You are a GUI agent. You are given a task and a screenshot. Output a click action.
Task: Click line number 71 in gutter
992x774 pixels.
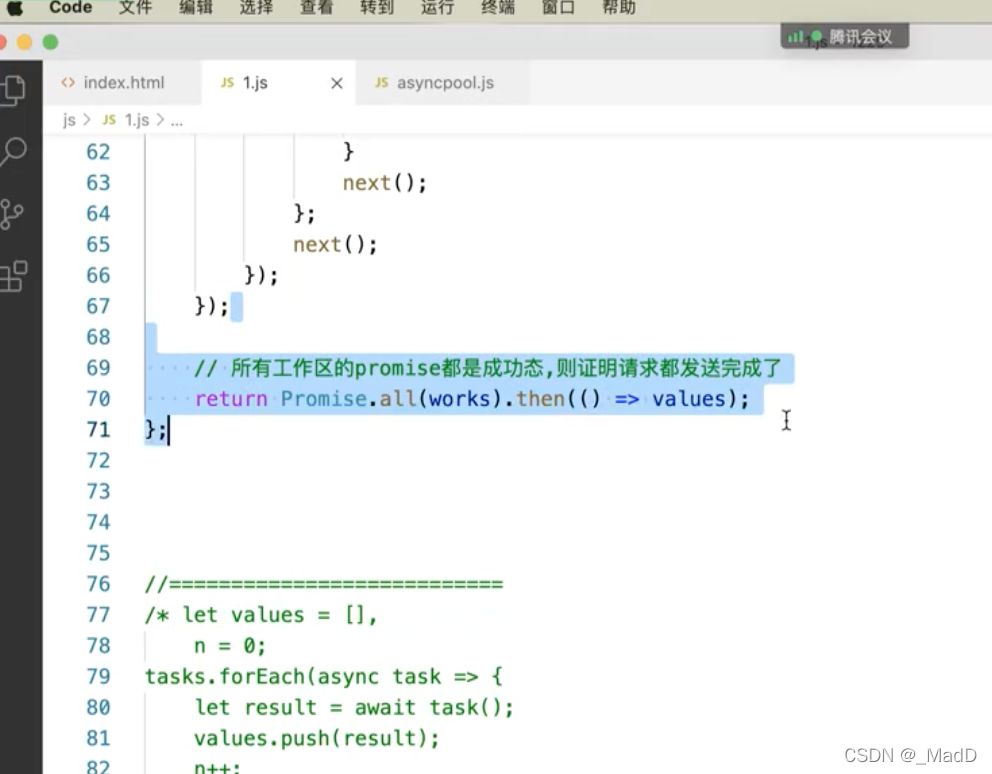[98, 430]
